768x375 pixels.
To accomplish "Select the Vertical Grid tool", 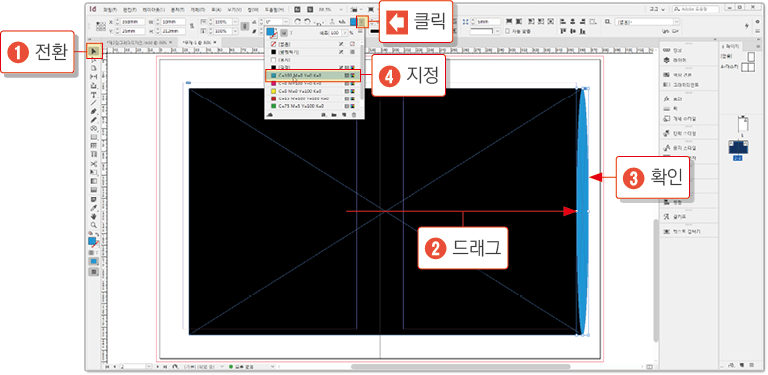I will pyautogui.click(x=94, y=155).
